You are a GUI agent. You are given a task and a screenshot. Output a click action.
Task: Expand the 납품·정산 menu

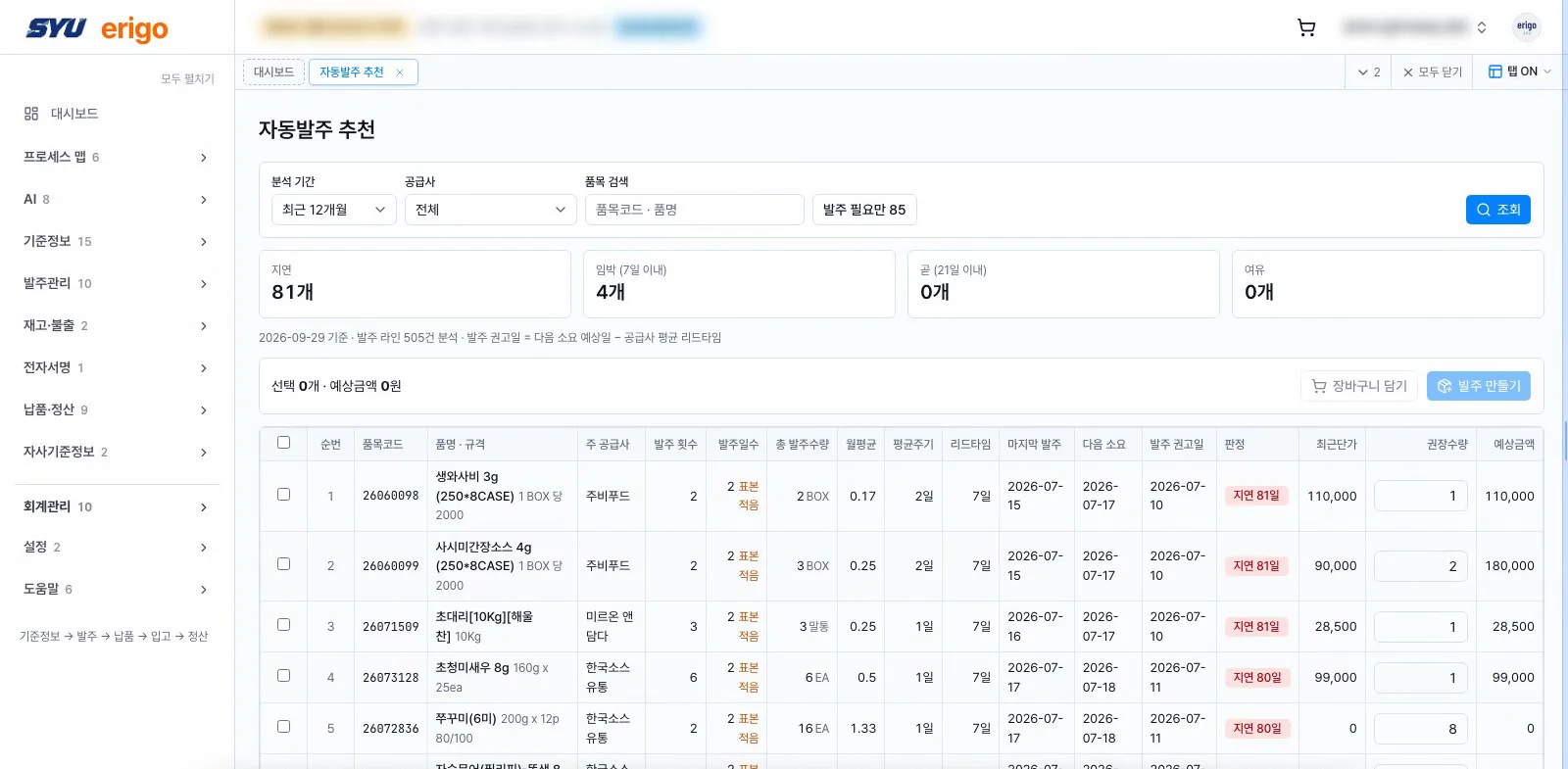point(117,409)
